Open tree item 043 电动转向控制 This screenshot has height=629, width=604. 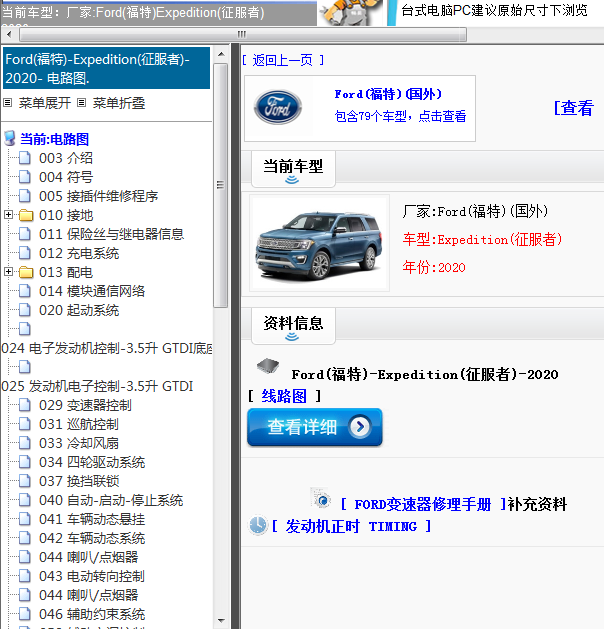click(92, 576)
